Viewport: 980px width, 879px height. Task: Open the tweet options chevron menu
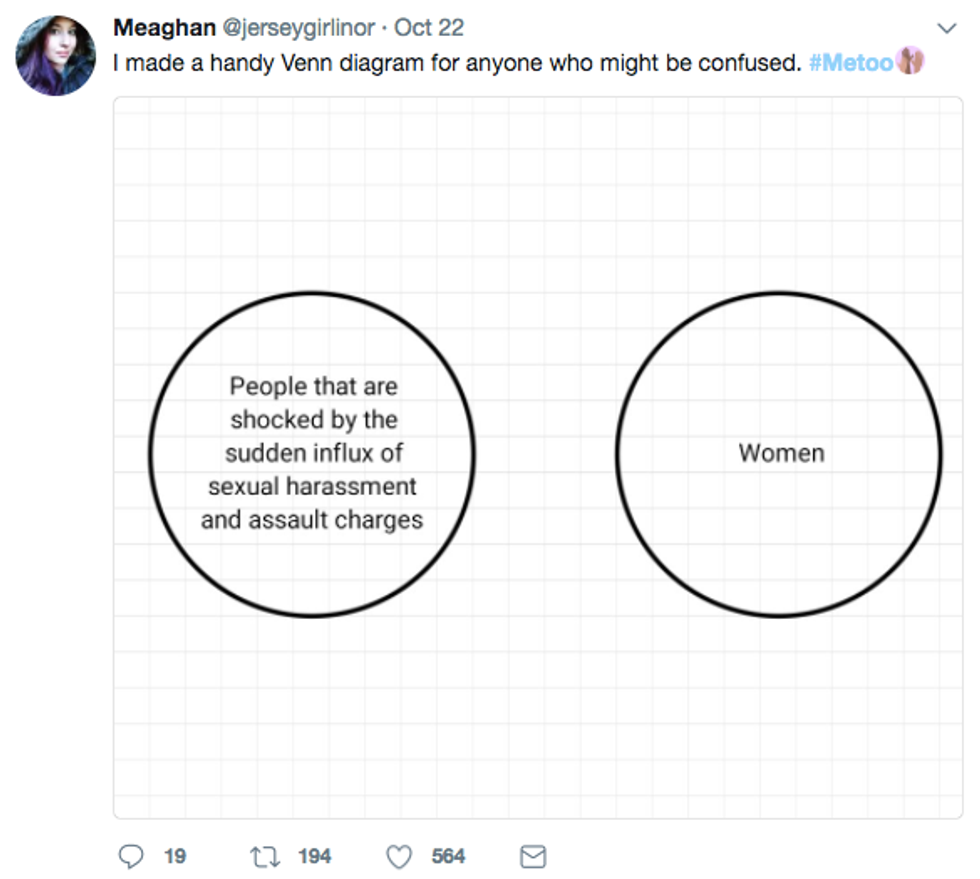click(x=946, y=28)
